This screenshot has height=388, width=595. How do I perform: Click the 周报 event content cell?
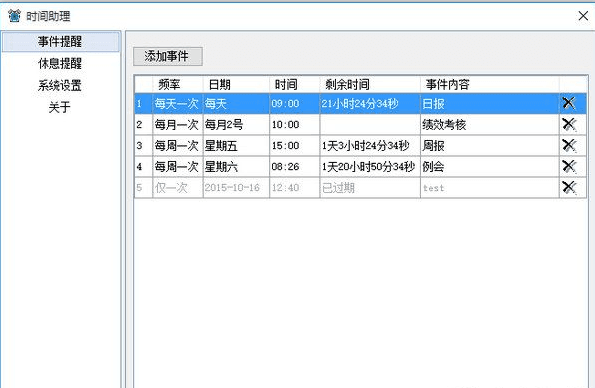(490, 145)
